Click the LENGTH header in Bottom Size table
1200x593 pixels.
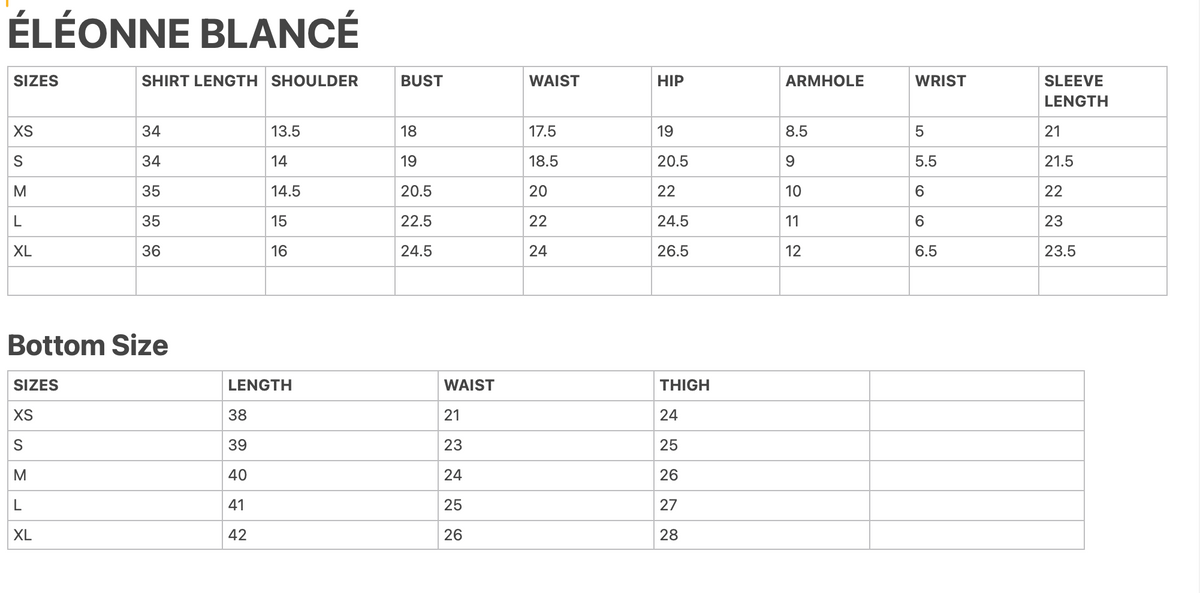click(260, 385)
